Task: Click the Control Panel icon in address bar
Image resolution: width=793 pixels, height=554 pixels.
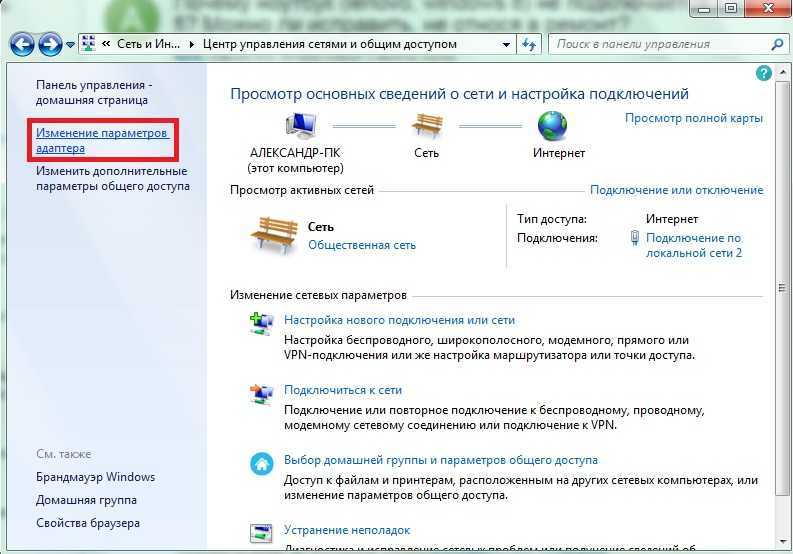Action: (89, 44)
